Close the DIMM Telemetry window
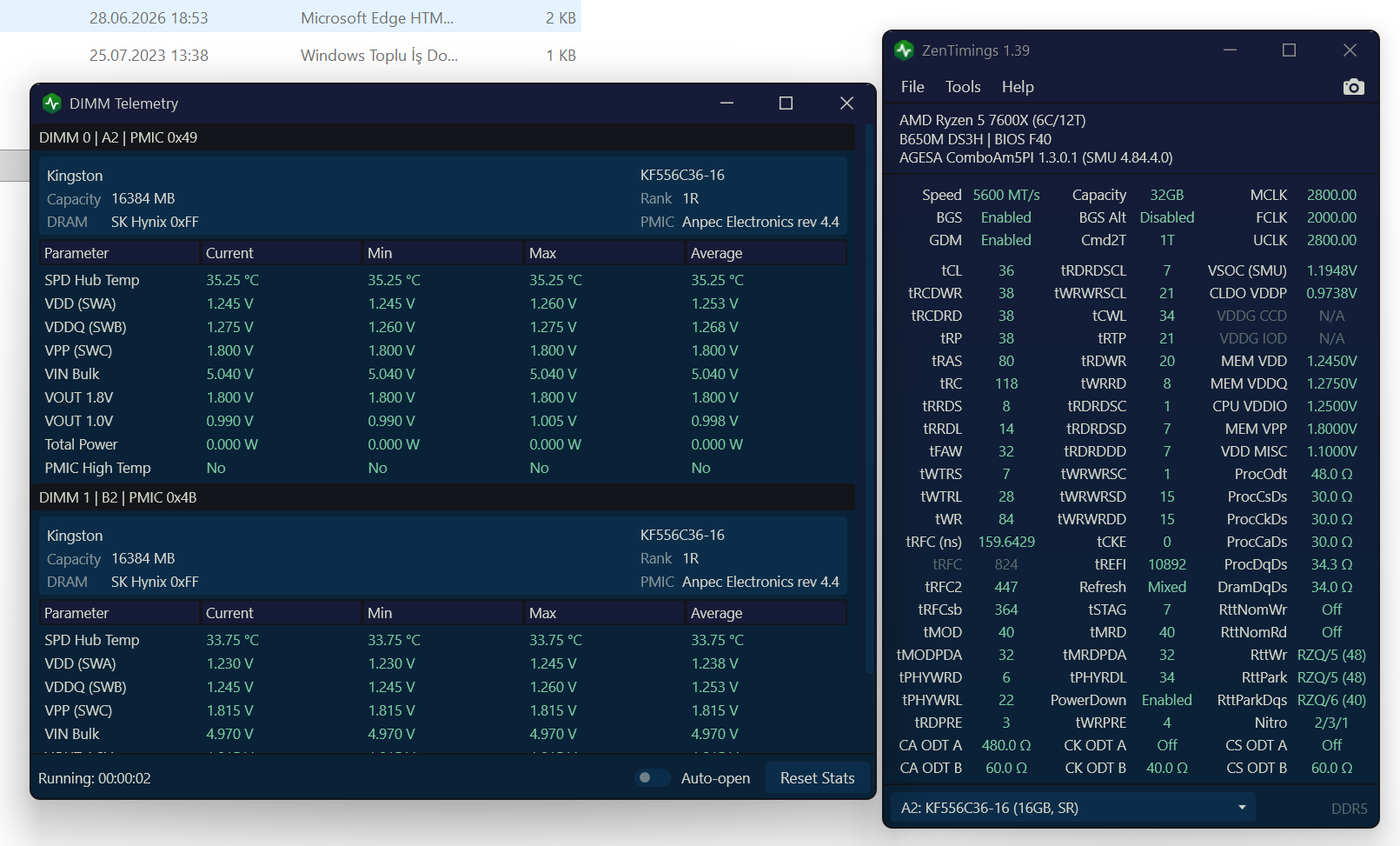The image size is (1400, 846). tap(846, 103)
